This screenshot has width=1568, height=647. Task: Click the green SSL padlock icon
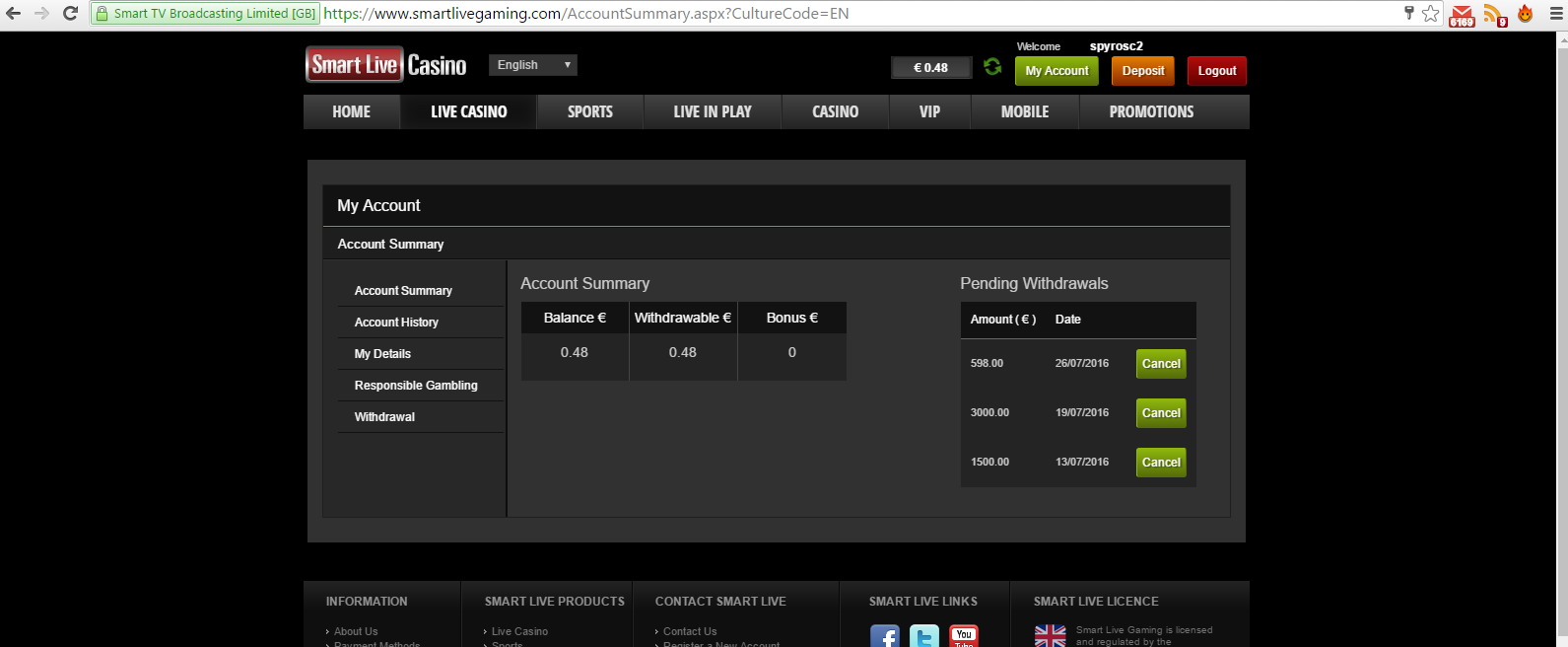[102, 14]
